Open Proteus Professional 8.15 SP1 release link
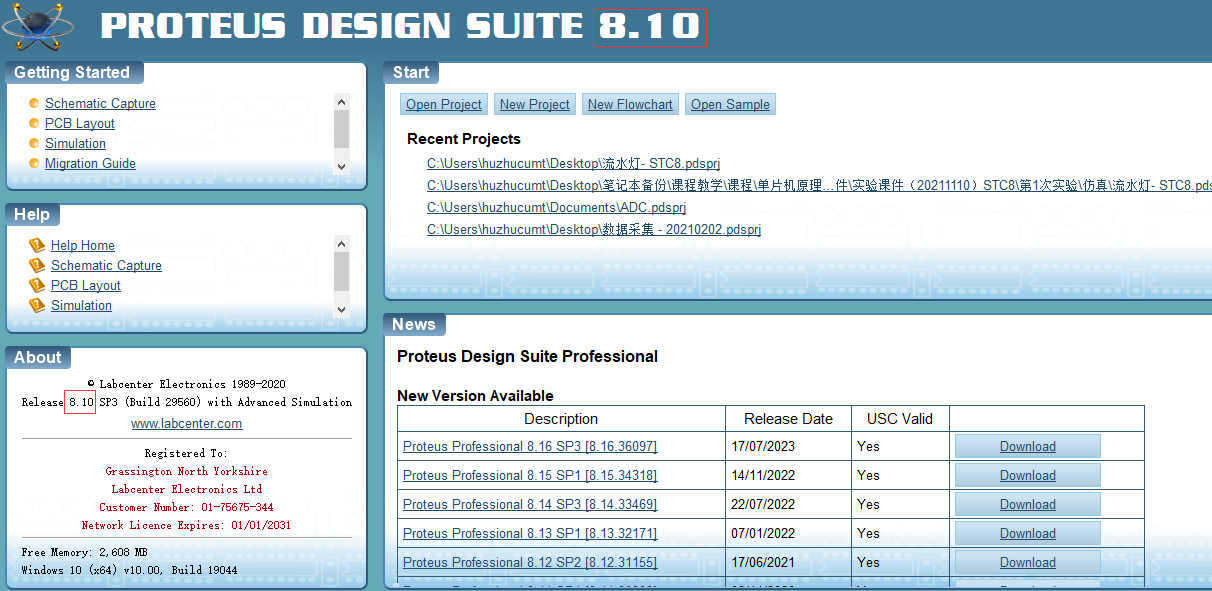Image resolution: width=1212 pixels, height=591 pixels. [x=530, y=475]
